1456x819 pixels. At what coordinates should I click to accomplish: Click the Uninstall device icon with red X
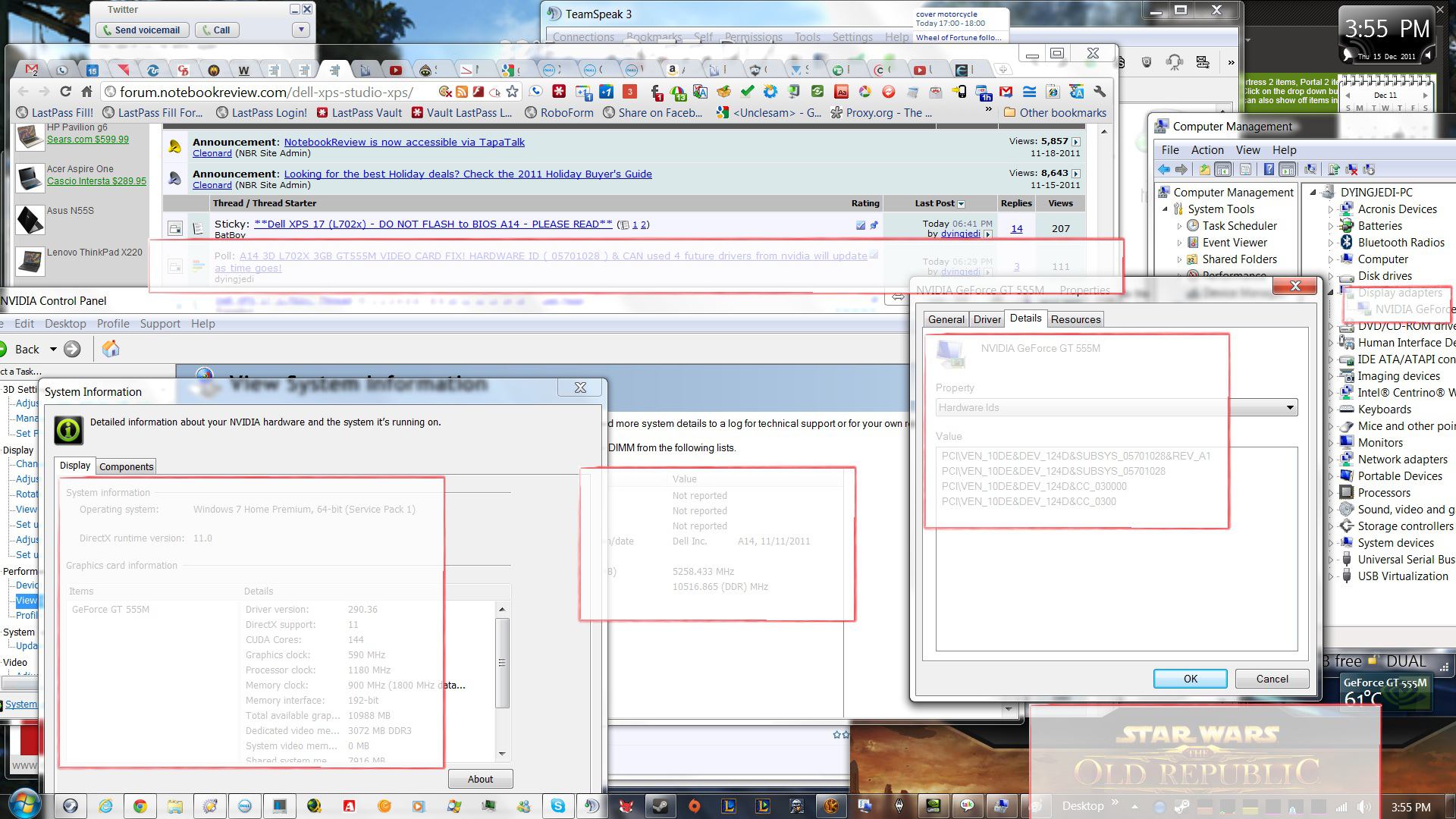click(x=1351, y=170)
